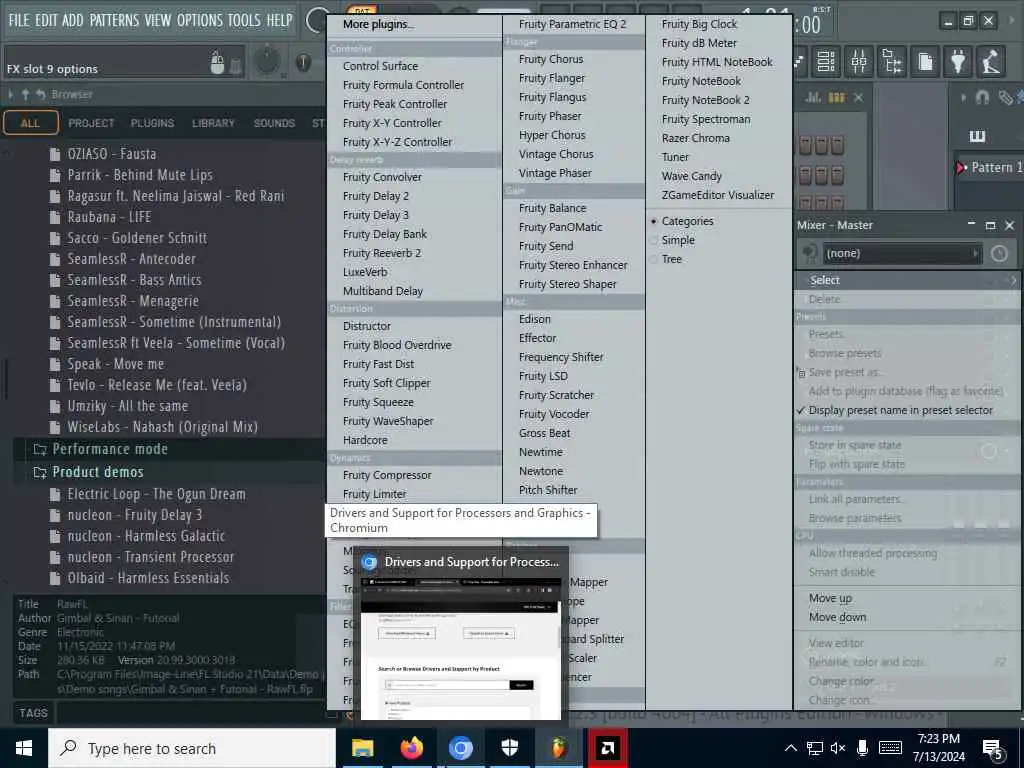
Task: Choose Fruity Soft Clipper plugin
Action: coord(387,383)
